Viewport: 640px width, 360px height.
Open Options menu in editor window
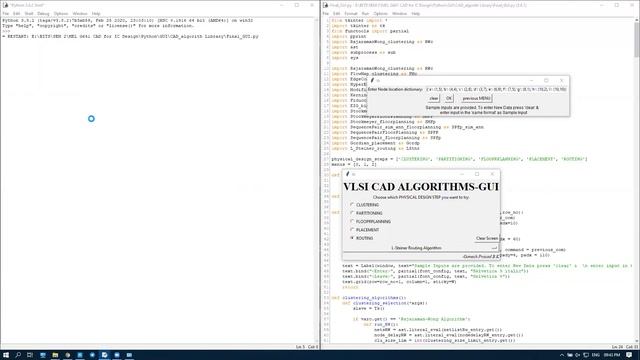(380, 13)
